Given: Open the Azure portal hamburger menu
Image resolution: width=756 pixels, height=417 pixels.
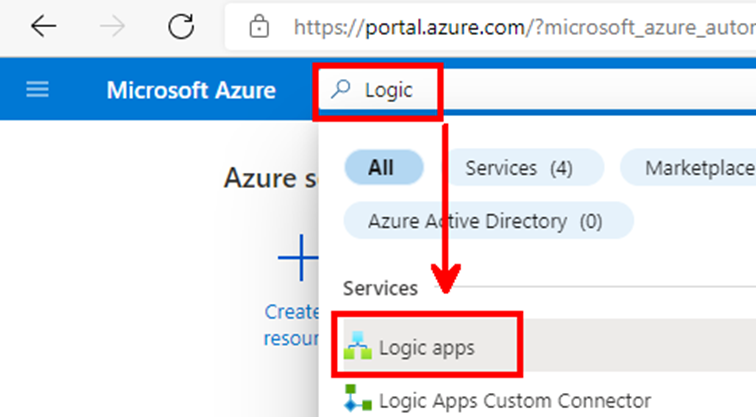Looking at the screenshot, I should pos(37,90).
